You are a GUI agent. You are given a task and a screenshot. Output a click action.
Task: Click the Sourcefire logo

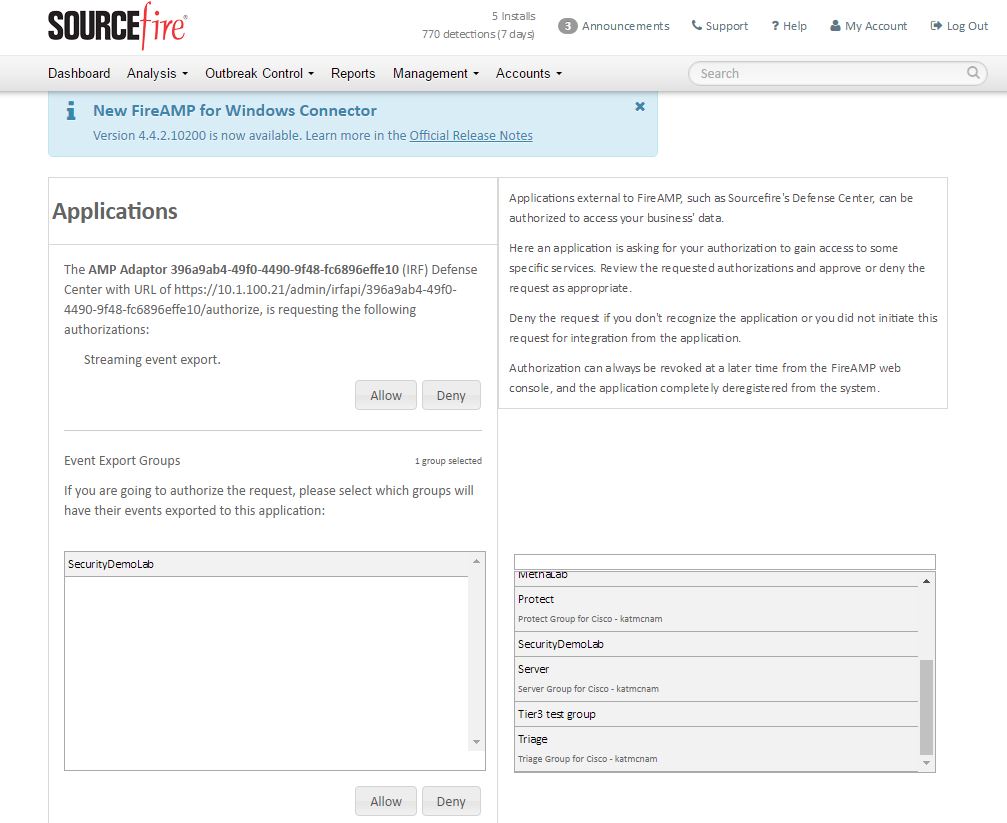tap(118, 26)
